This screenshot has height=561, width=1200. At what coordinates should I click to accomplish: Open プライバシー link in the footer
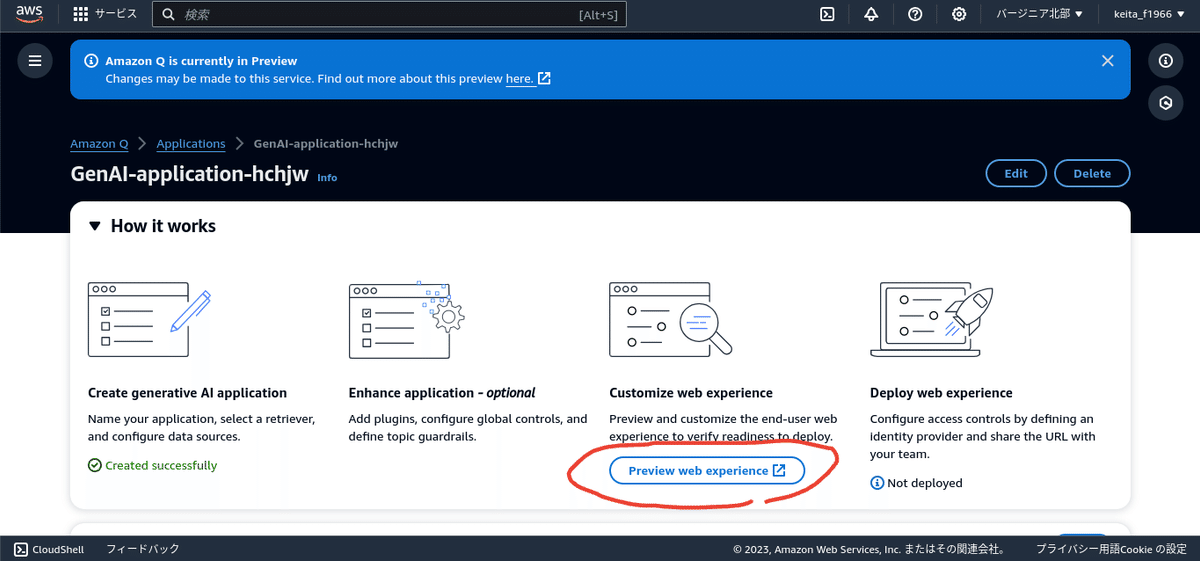[1069, 549]
